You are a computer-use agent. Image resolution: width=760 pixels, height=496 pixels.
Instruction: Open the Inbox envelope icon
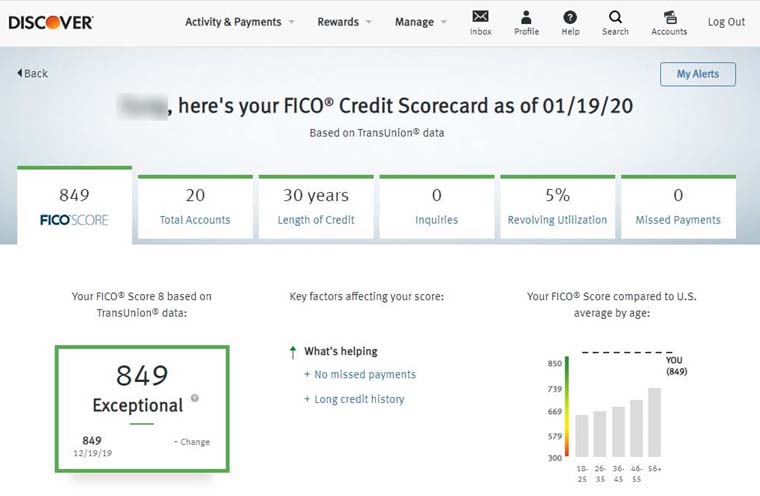(x=480, y=17)
